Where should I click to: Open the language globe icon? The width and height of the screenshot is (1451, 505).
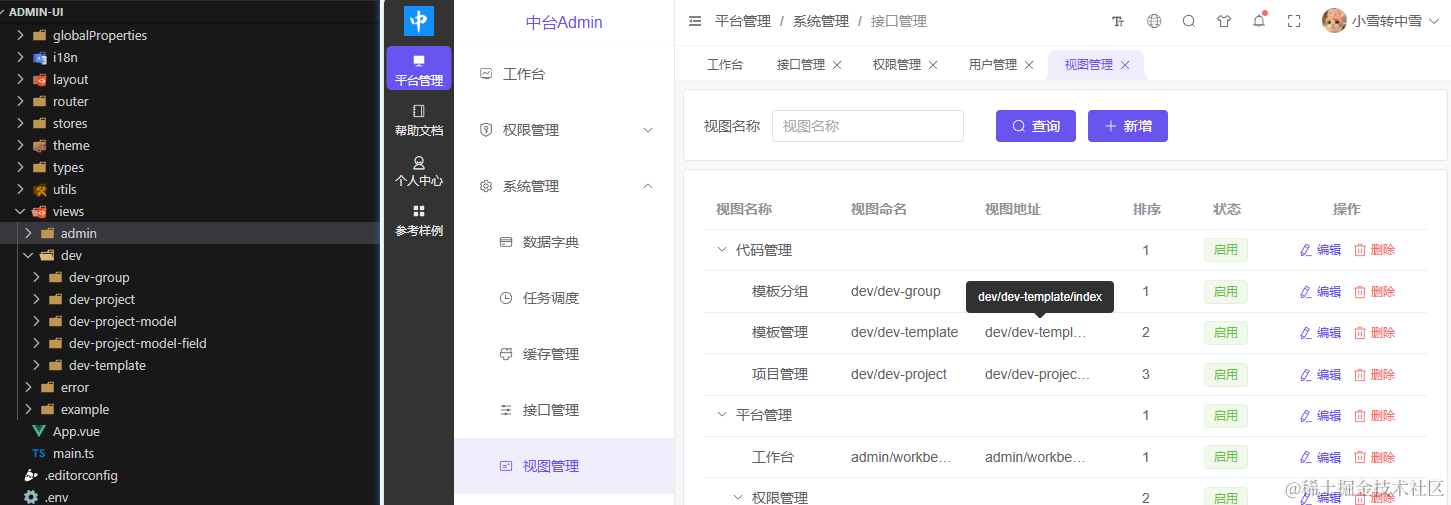click(1154, 21)
